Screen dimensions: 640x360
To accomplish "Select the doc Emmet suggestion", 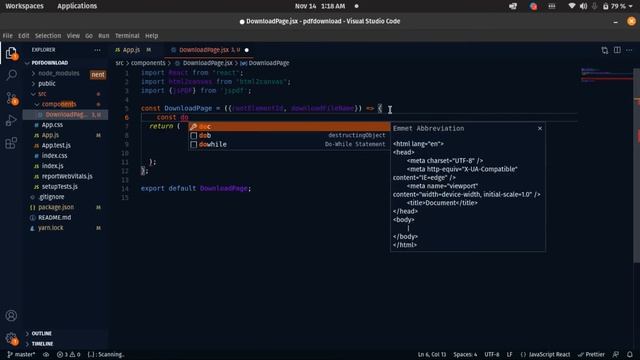I will pyautogui.click(x=289, y=127).
